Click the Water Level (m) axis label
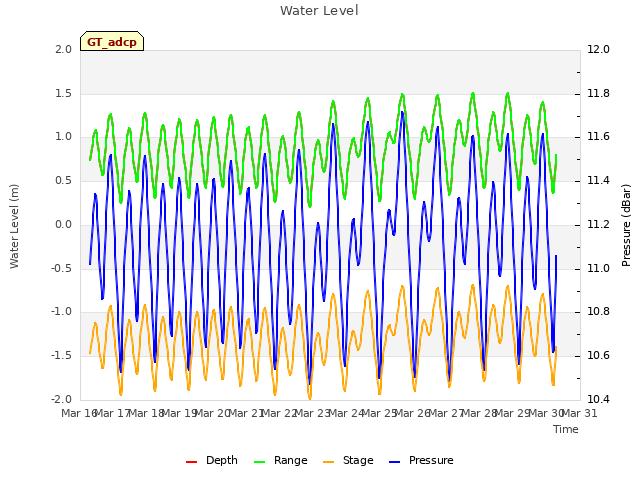This screenshot has width=640, height=480. (15, 226)
